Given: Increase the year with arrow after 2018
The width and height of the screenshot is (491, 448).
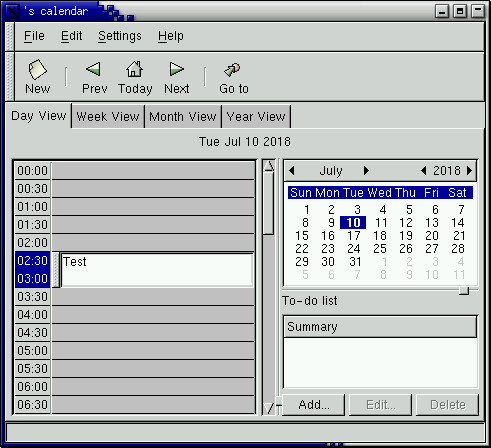Looking at the screenshot, I should (x=469, y=171).
